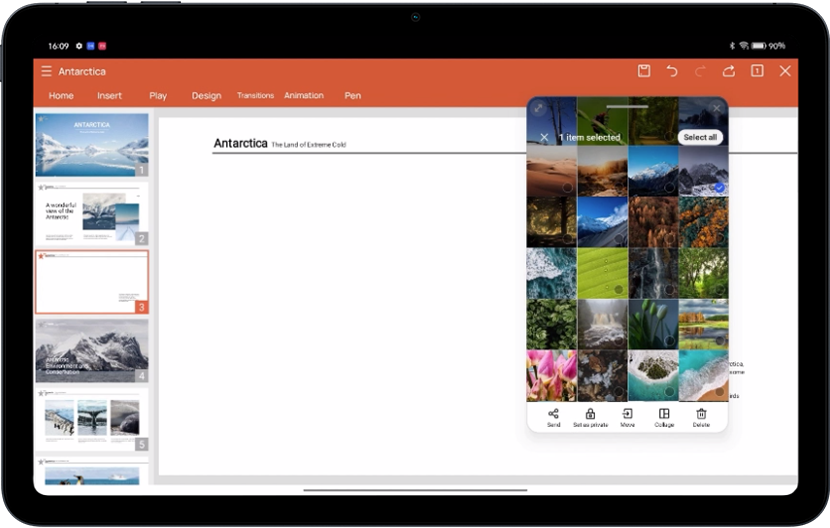830x528 pixels.
Task: Undo the last action
Action: tap(672, 71)
